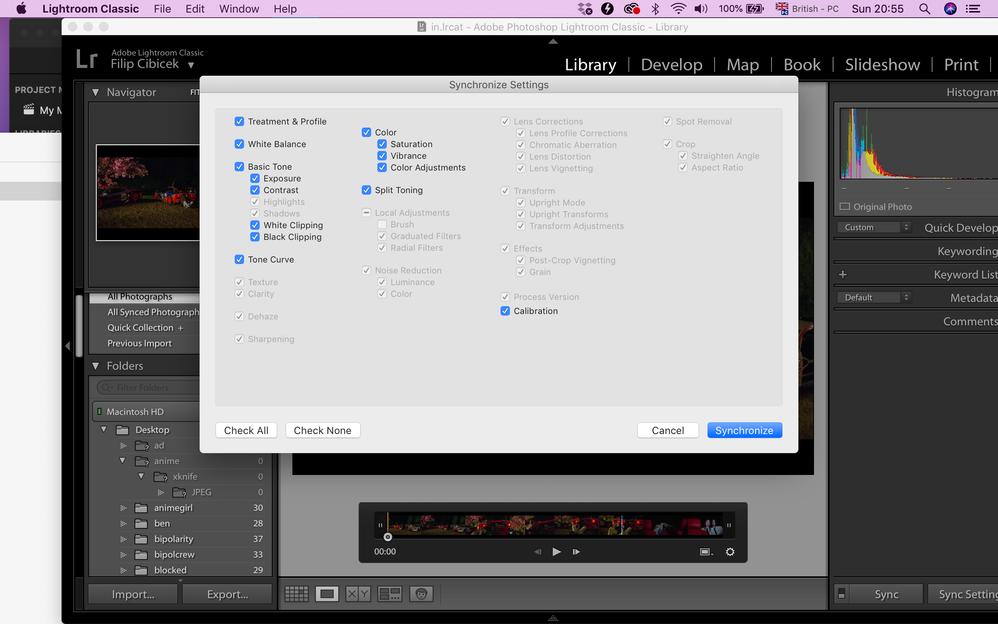Viewport: 998px width, 624px height.
Task: Click the Bluetooth menu bar icon
Action: tap(655, 9)
